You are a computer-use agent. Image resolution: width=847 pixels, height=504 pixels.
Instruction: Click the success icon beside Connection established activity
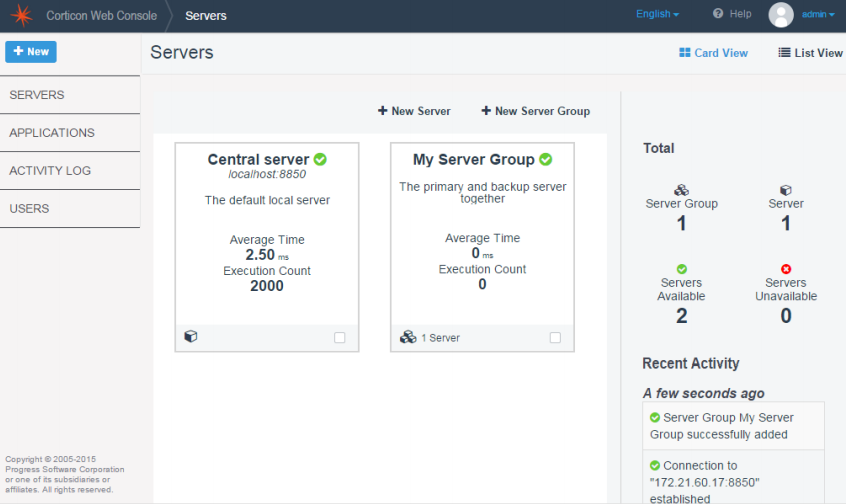click(x=655, y=466)
